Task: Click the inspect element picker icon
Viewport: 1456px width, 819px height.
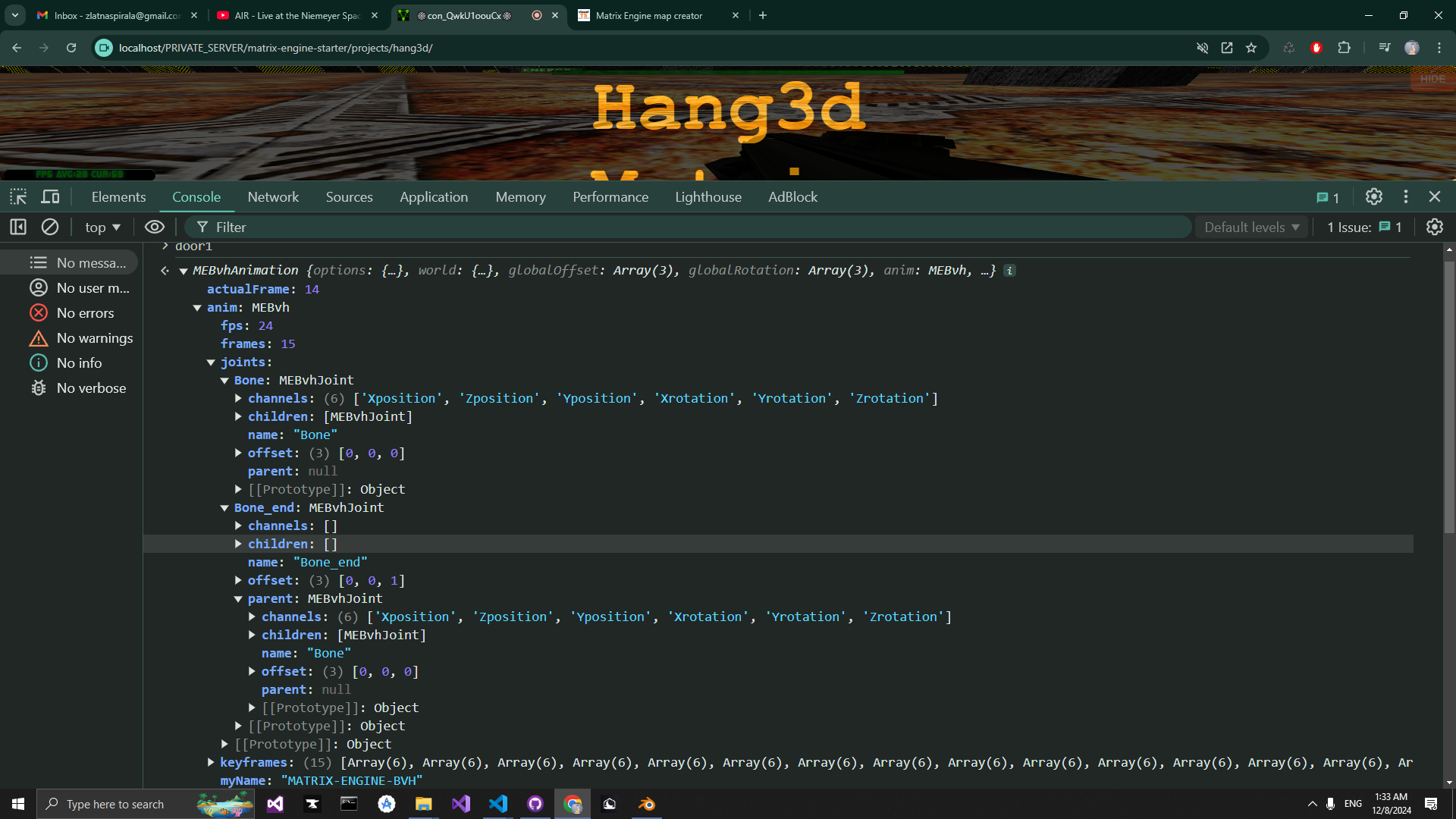Action: [x=18, y=197]
